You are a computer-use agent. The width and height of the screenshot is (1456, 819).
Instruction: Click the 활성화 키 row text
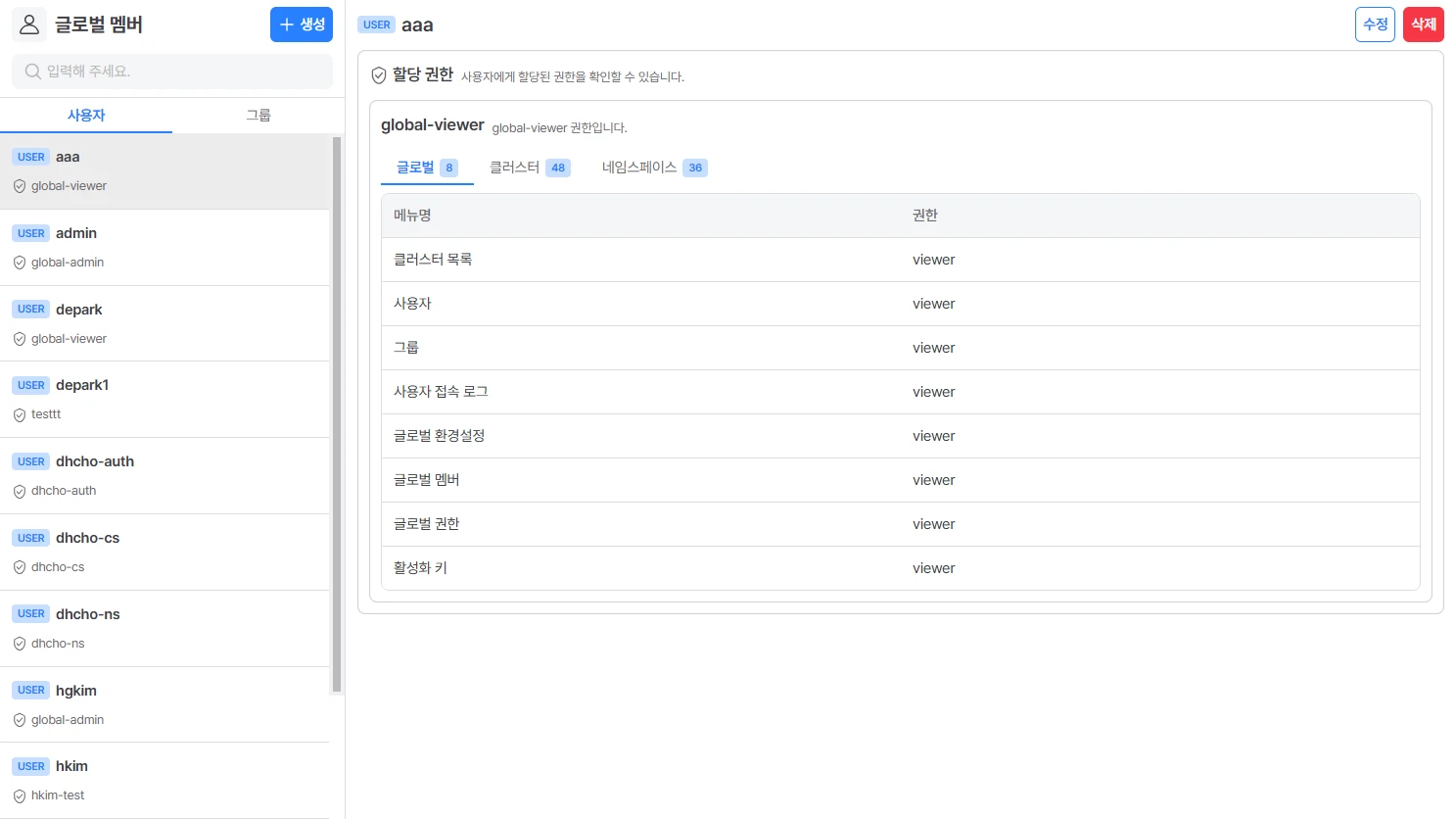point(420,568)
